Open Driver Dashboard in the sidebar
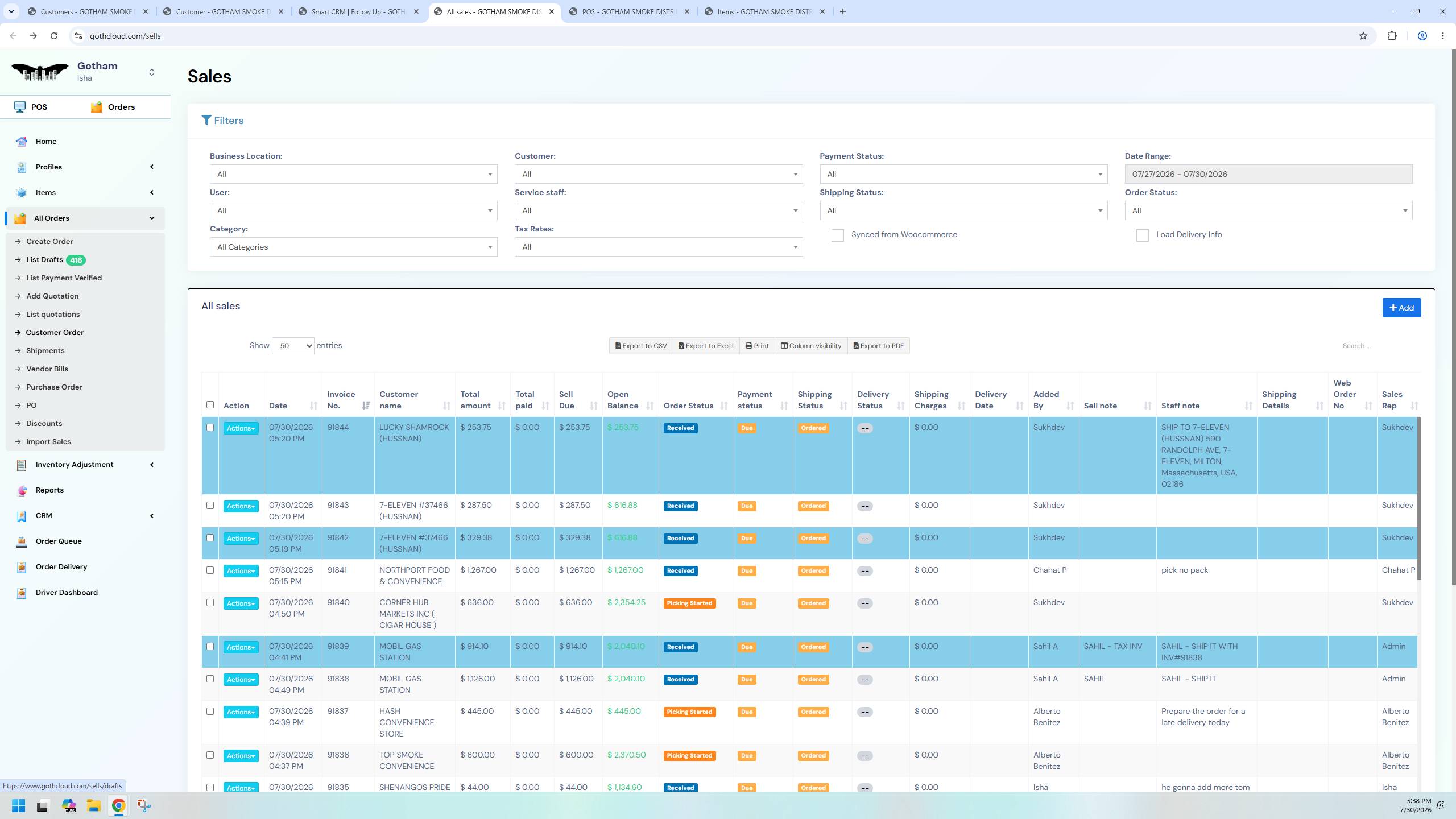 pos(66,592)
